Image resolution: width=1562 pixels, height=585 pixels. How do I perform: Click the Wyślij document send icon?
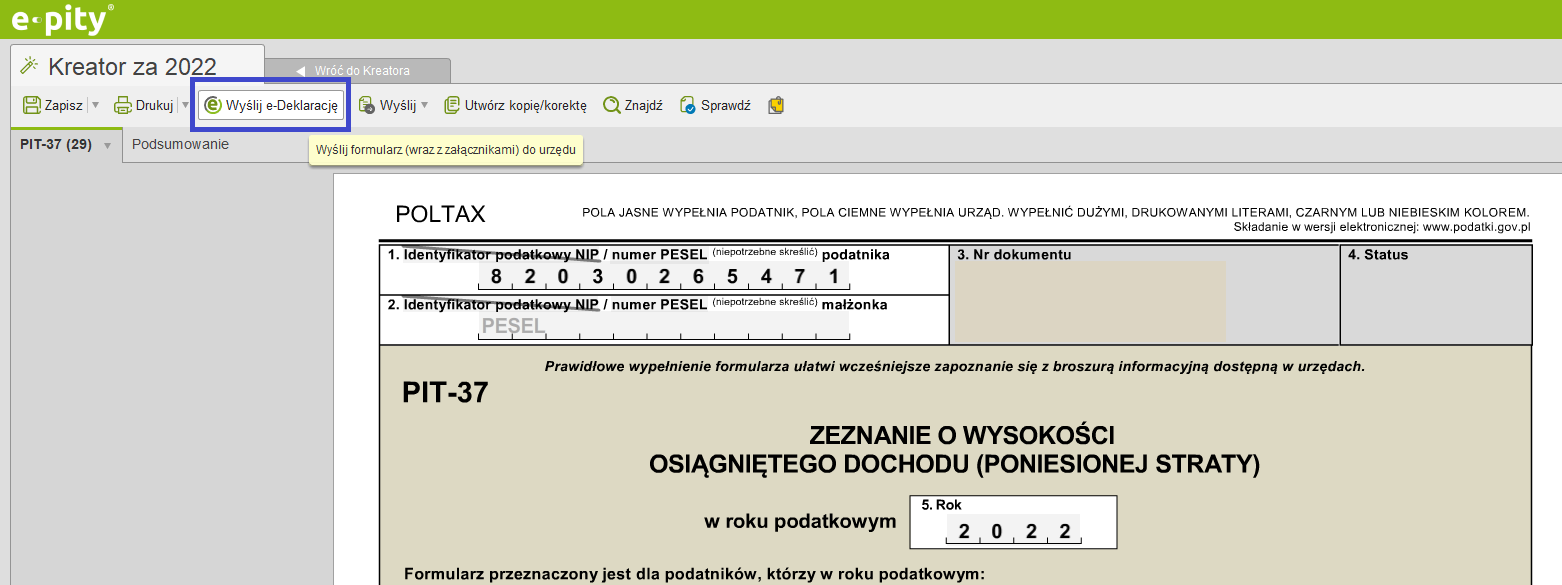367,105
